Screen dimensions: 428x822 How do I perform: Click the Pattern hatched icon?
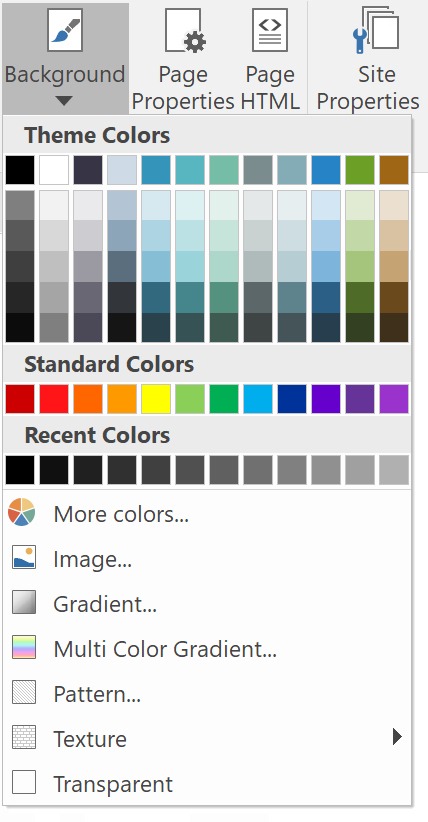coord(24,692)
